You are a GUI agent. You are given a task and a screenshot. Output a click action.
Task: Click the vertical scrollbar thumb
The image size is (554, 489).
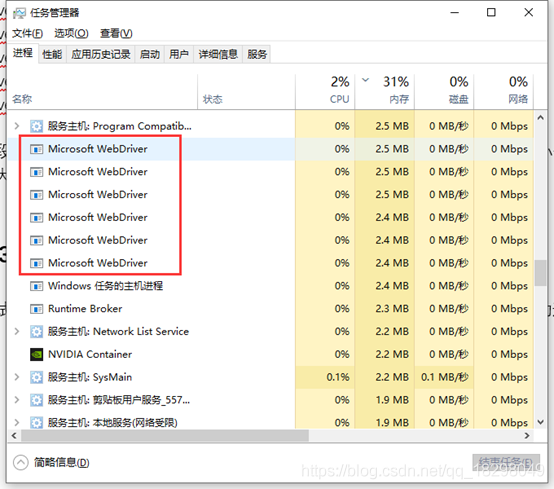coord(540,273)
